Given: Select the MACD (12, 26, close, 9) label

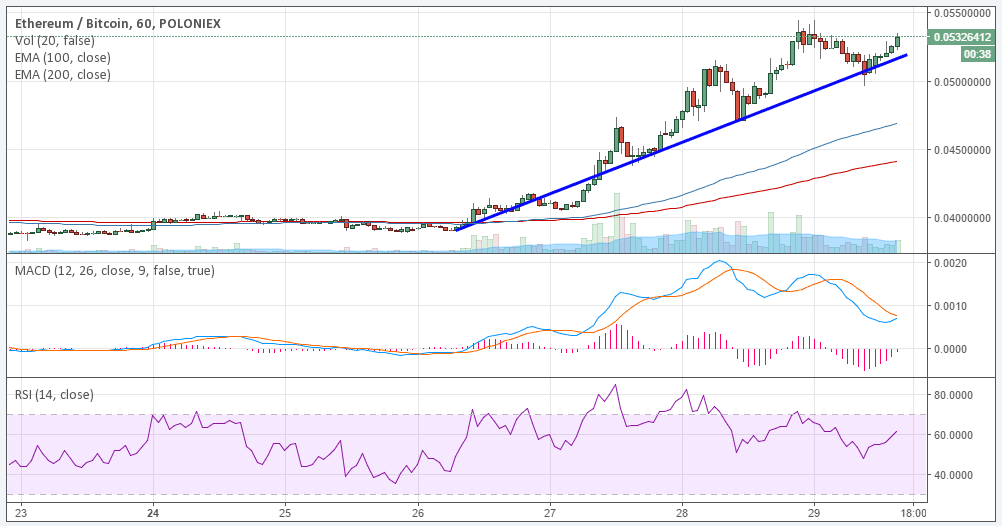Looking at the screenshot, I should 114,270.
